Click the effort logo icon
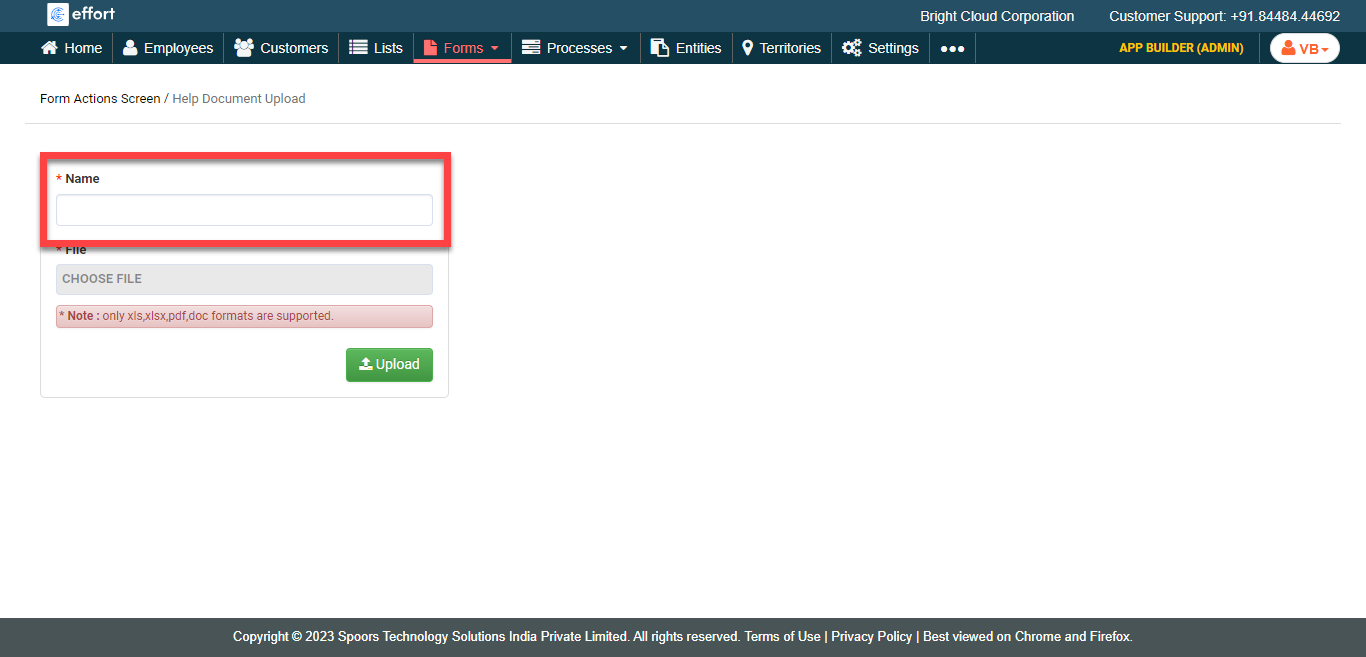The image size is (1366, 657). (58, 15)
